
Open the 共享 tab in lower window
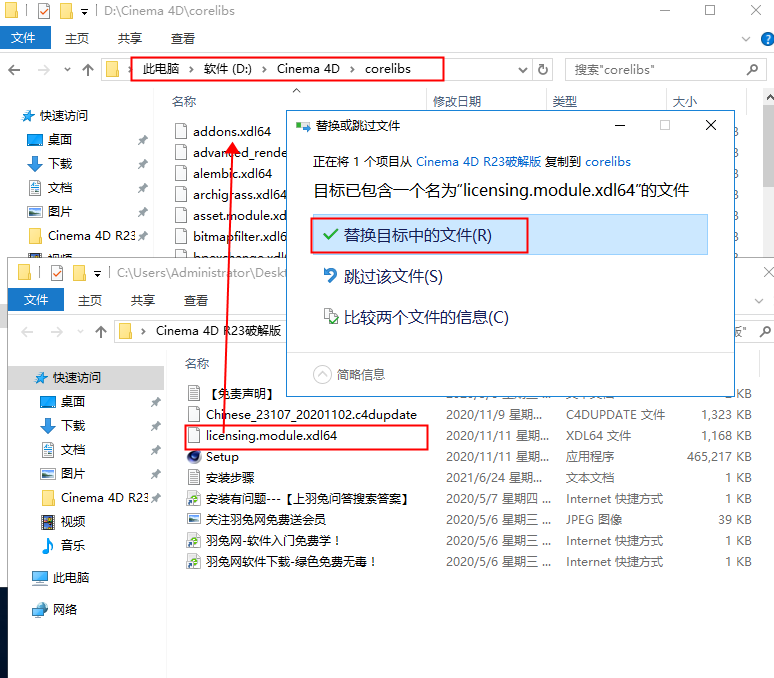click(x=142, y=300)
